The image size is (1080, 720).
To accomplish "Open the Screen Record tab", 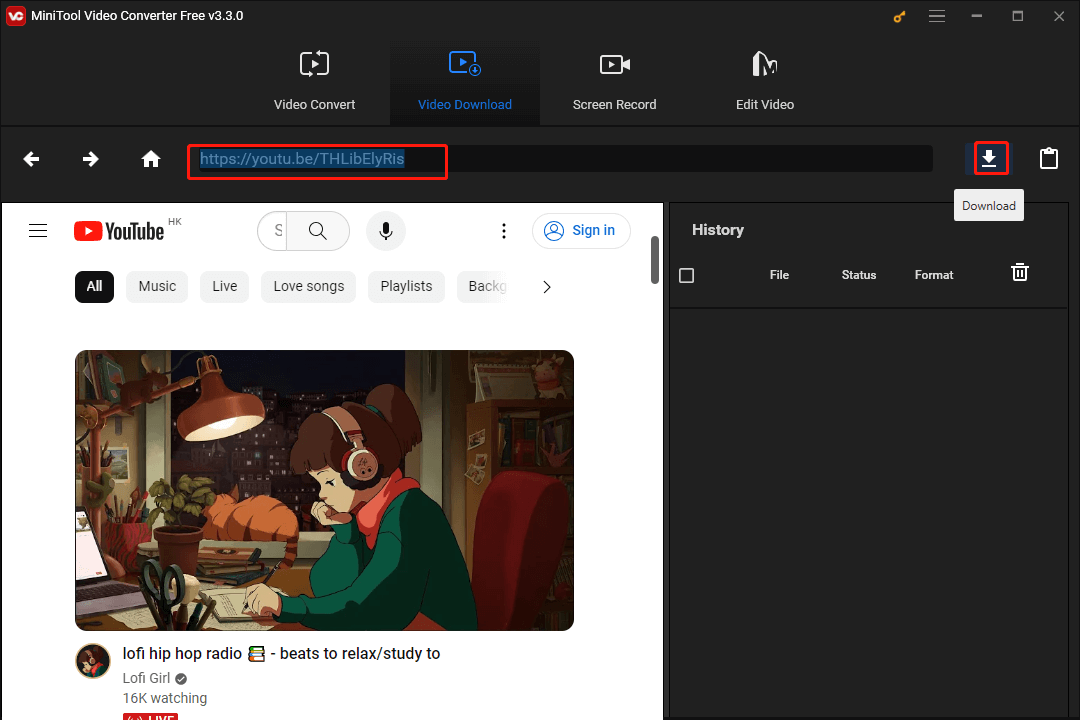I will coord(614,81).
